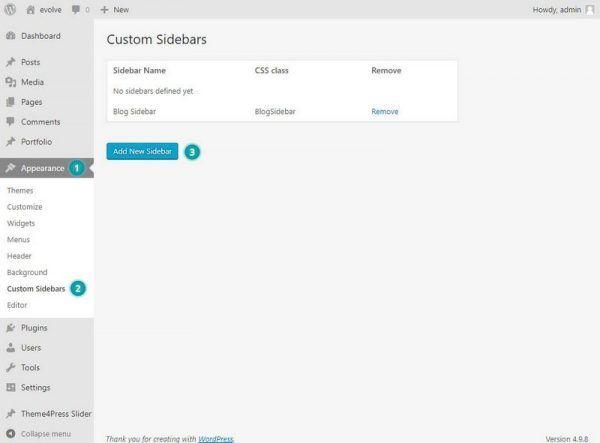Select Custom Sidebars submenu item
The image size is (600, 443).
36,289
